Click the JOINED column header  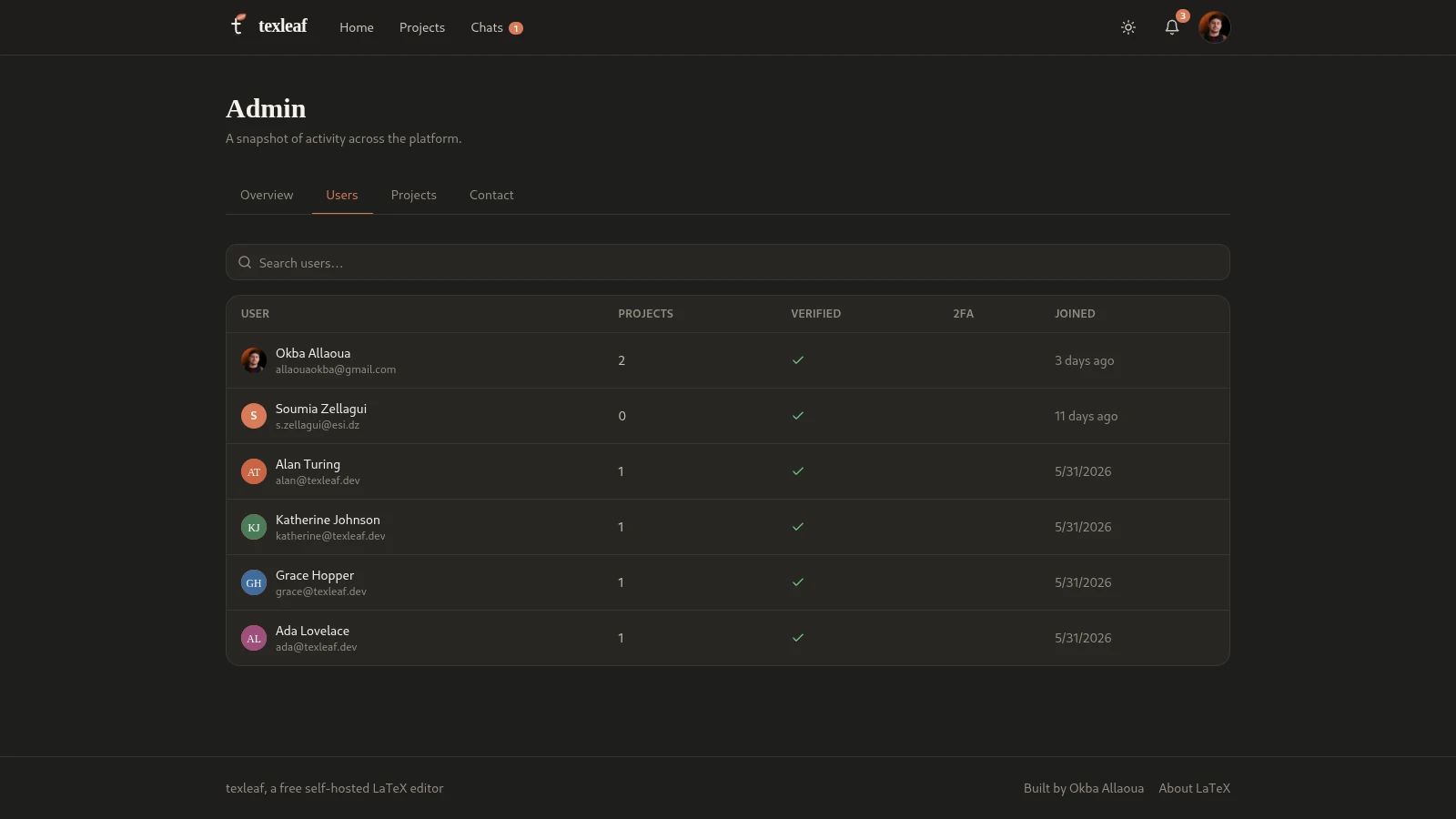tap(1075, 314)
